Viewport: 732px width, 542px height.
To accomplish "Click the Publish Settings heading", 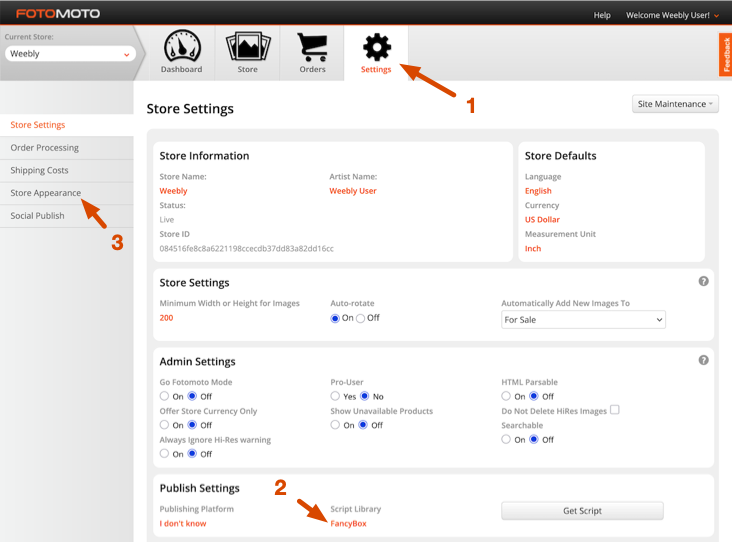I will [199, 488].
